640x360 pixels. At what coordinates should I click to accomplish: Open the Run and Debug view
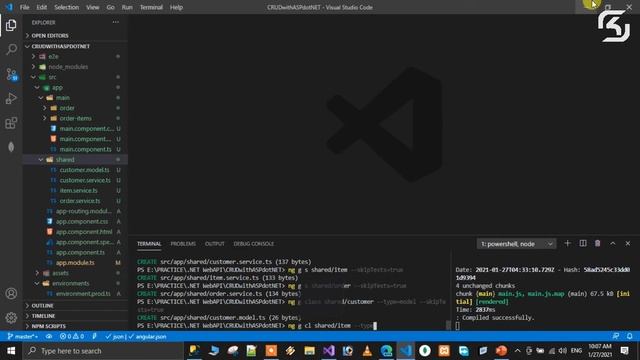tap(11, 98)
